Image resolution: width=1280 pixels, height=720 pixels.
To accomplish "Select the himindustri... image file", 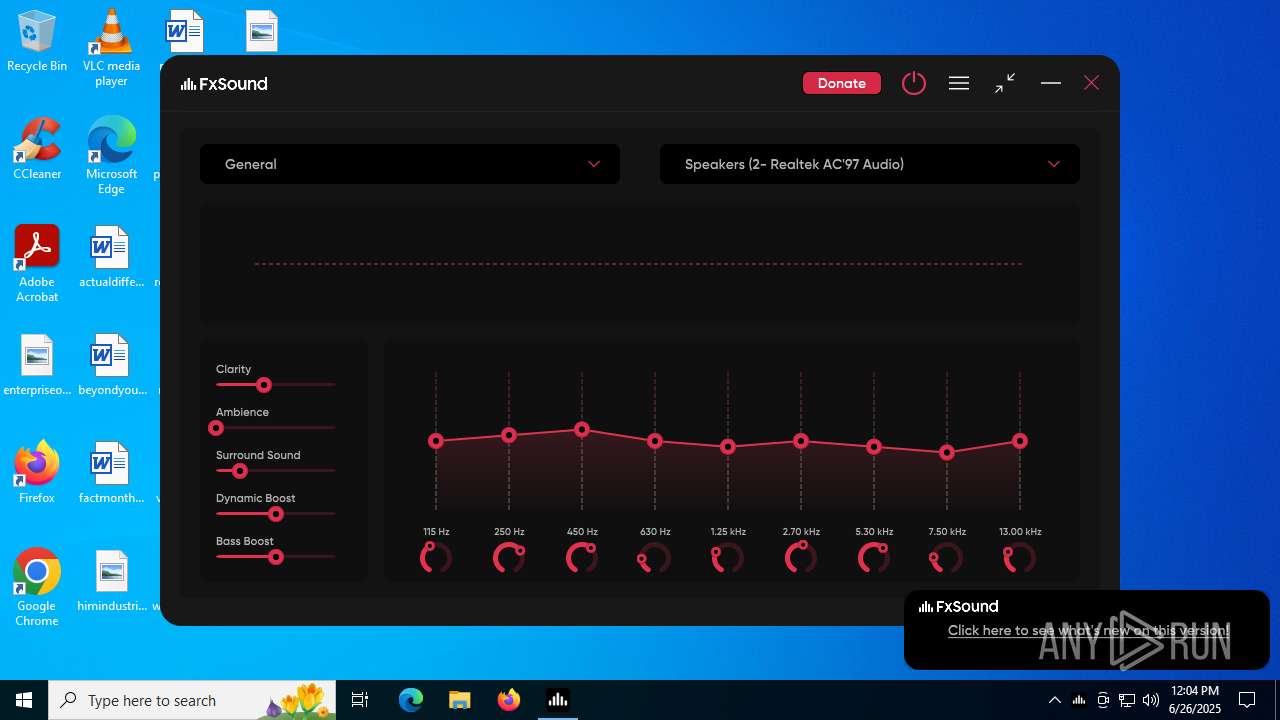I will (x=111, y=581).
